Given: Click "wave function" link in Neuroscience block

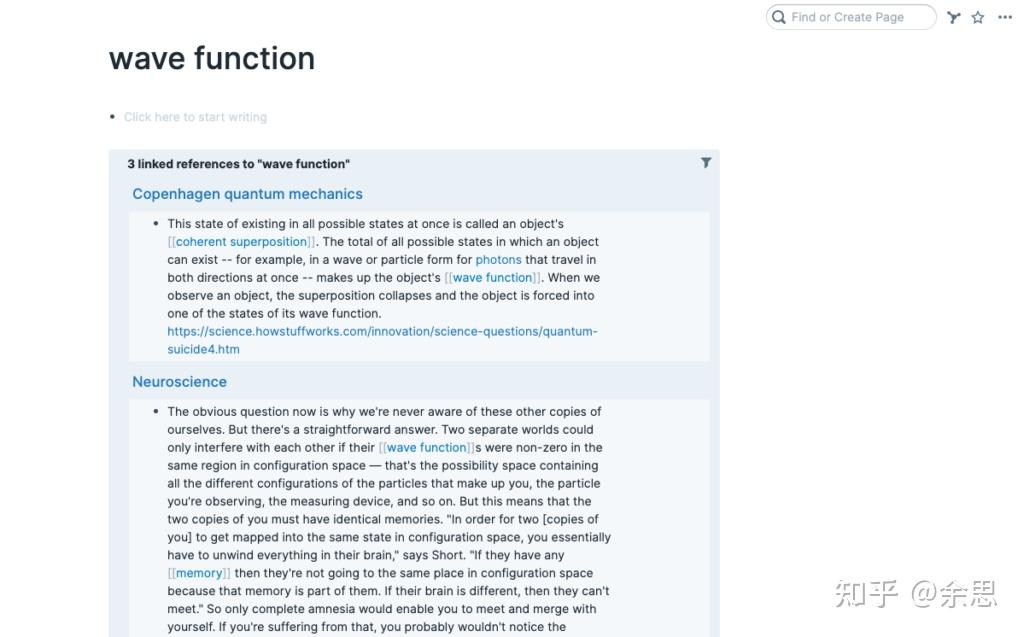Looking at the screenshot, I should 427,448.
